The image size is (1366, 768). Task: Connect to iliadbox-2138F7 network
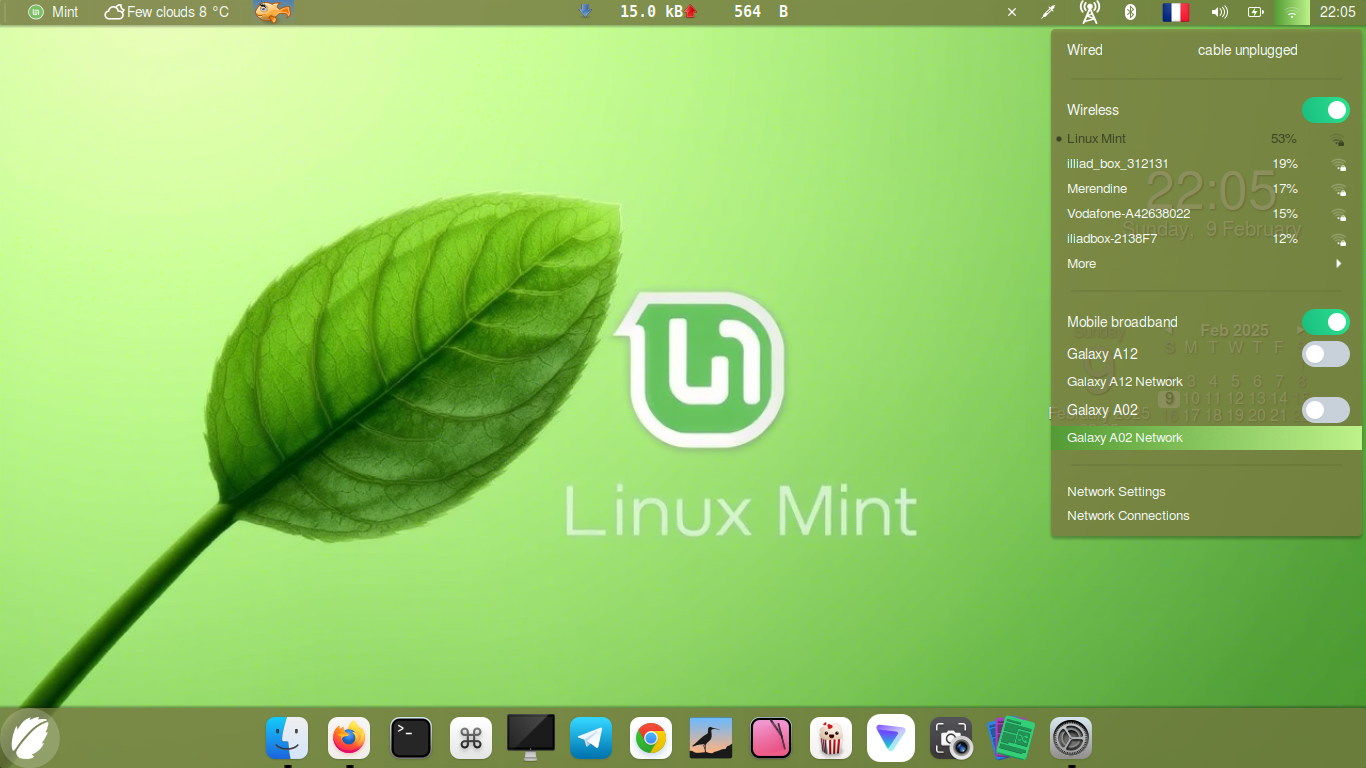coord(1207,239)
